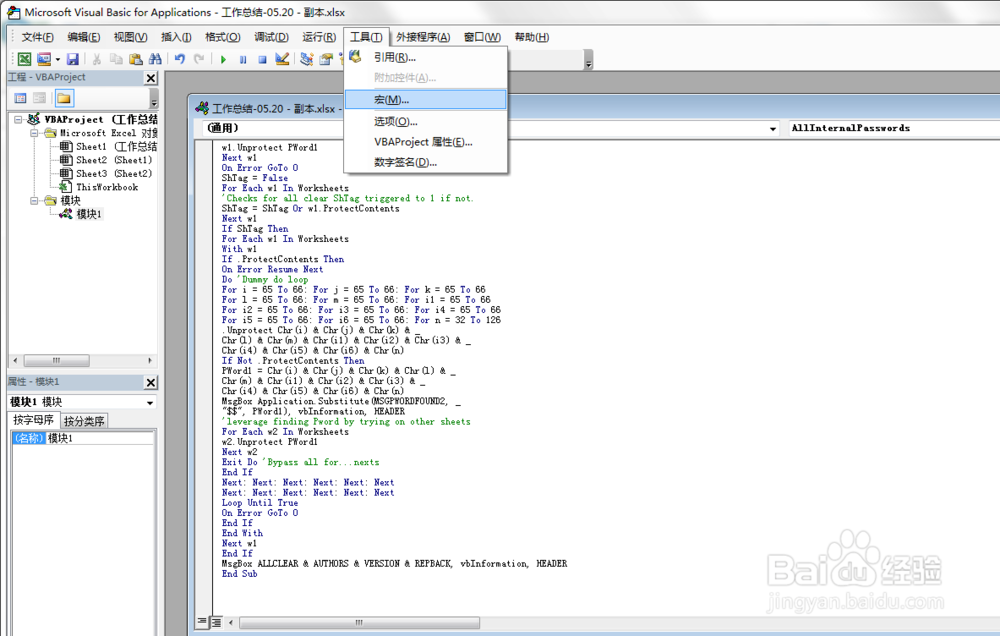Click code window horizontal scrollbar thumb
The image size is (1000, 636).
(359, 623)
